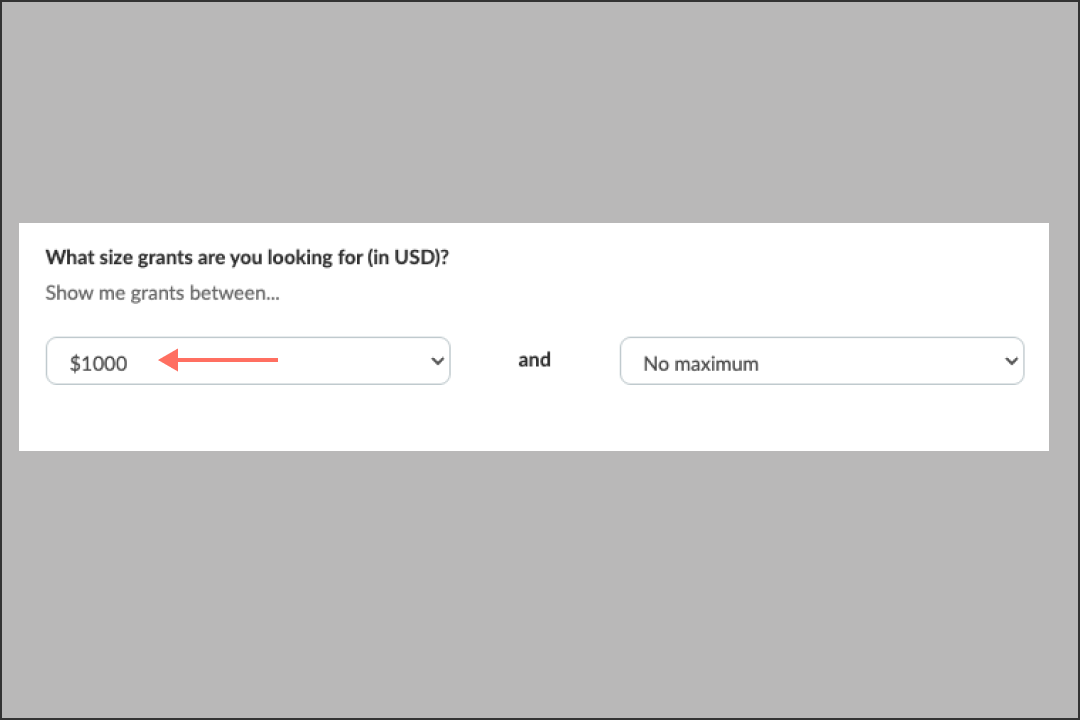The height and width of the screenshot is (720, 1080).
Task: Click the red arrow annotation
Action: 220,358
